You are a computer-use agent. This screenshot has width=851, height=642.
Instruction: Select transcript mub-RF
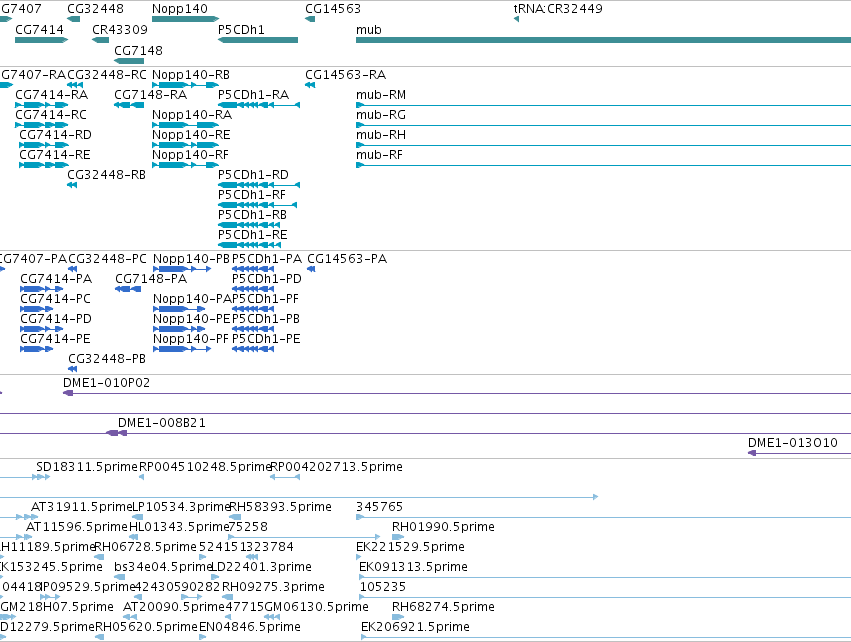point(603,166)
